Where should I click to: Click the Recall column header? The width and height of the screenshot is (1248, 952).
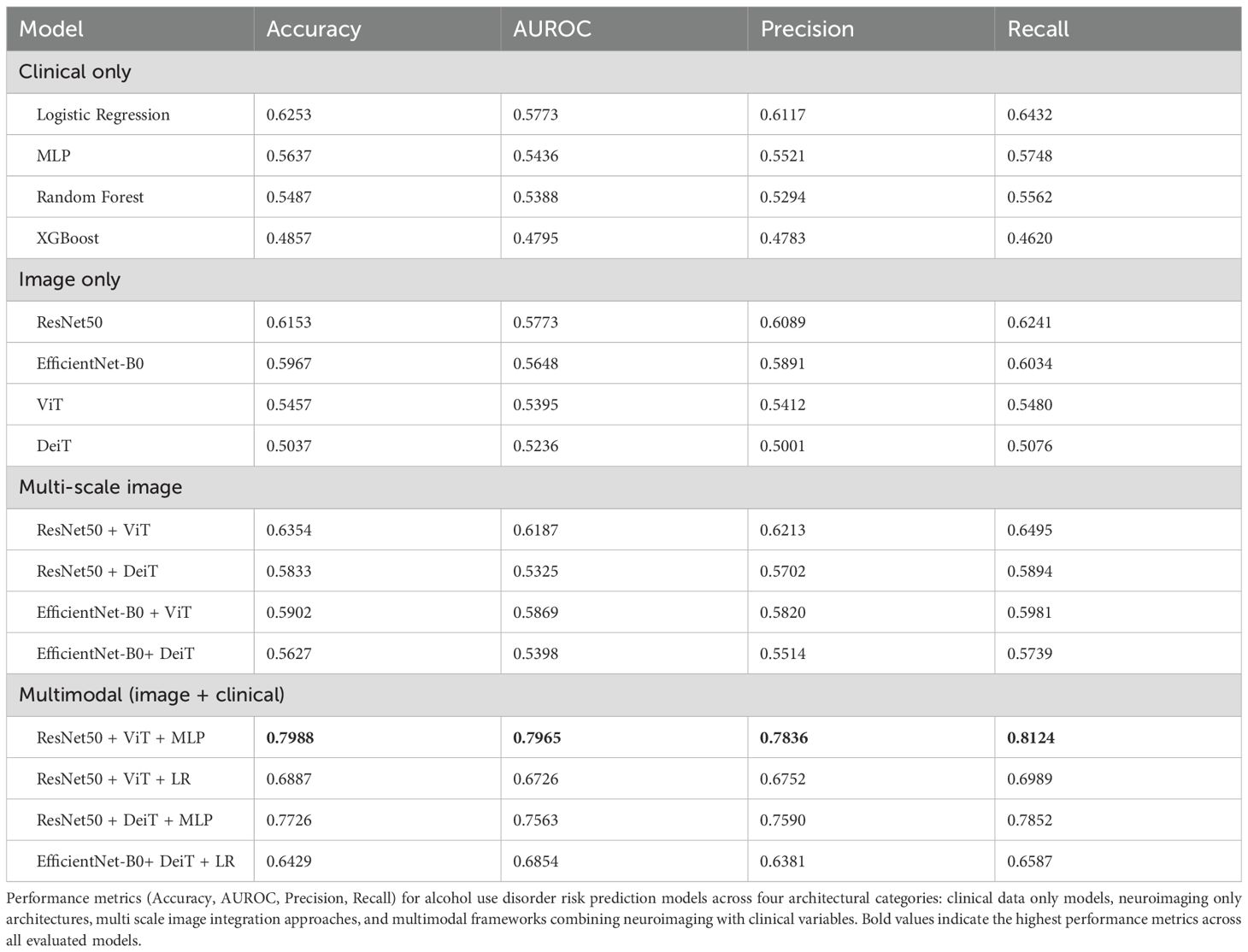click(1038, 29)
